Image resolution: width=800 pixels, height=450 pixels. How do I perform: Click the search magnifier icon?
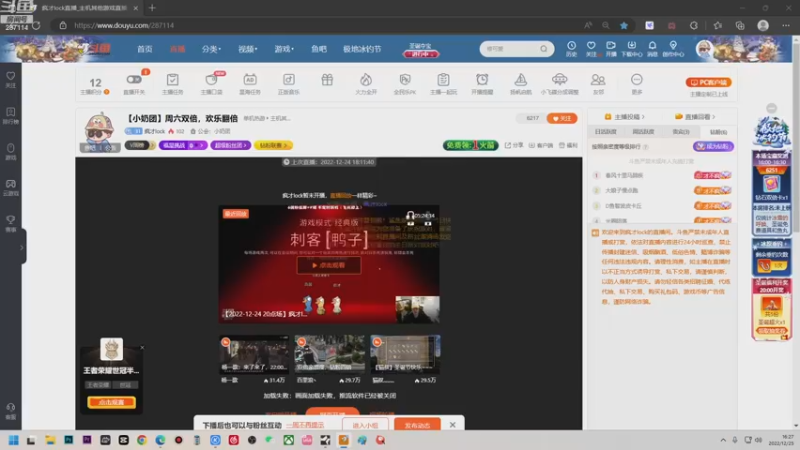pos(544,49)
